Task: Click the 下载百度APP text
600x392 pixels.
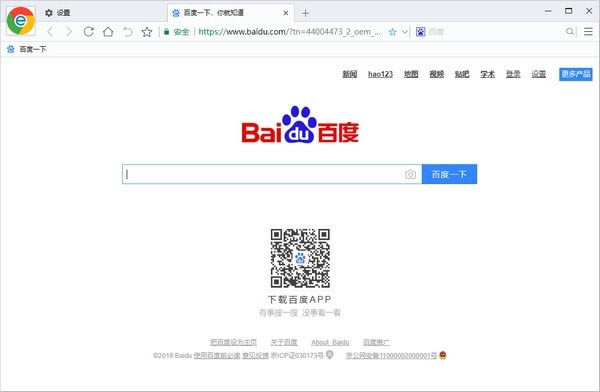Action: click(x=300, y=299)
